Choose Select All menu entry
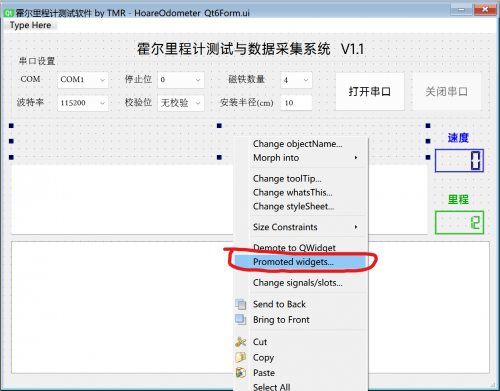This screenshot has width=500, height=391. click(x=301, y=387)
